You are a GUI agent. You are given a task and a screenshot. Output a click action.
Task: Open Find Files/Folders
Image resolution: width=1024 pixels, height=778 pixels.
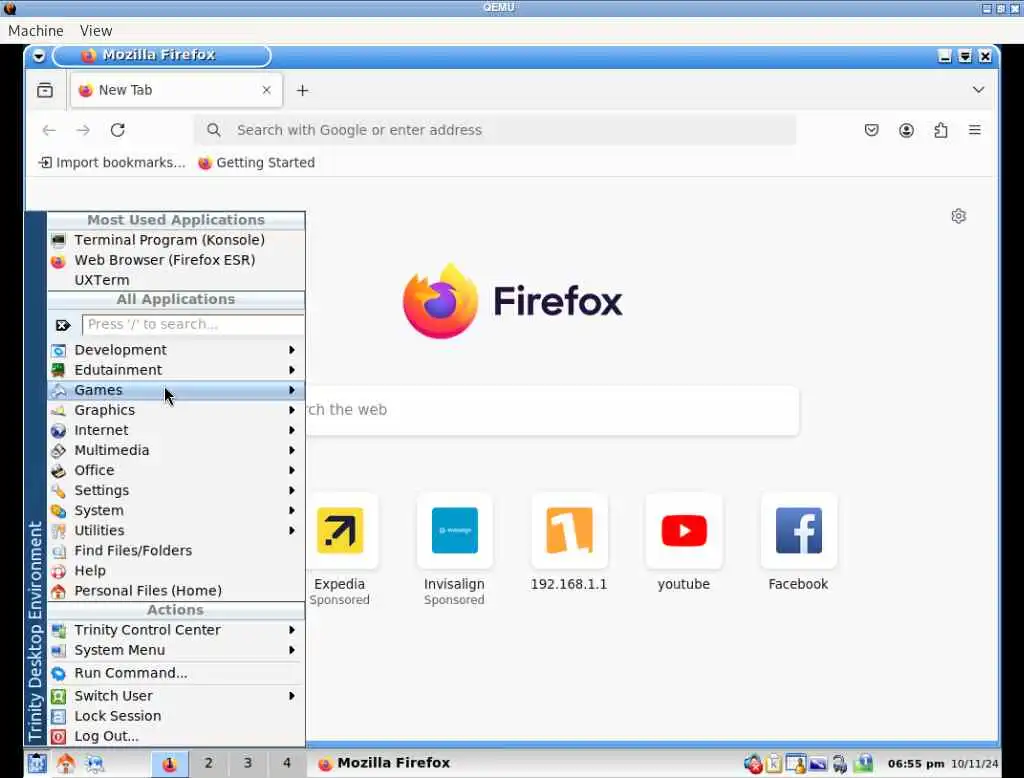(x=175, y=551)
